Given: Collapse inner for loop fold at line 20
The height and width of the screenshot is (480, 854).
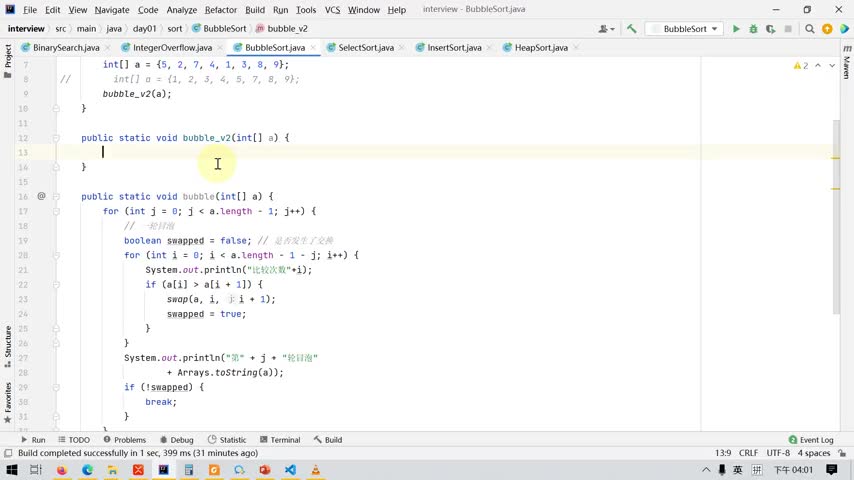Looking at the screenshot, I should point(56,256).
